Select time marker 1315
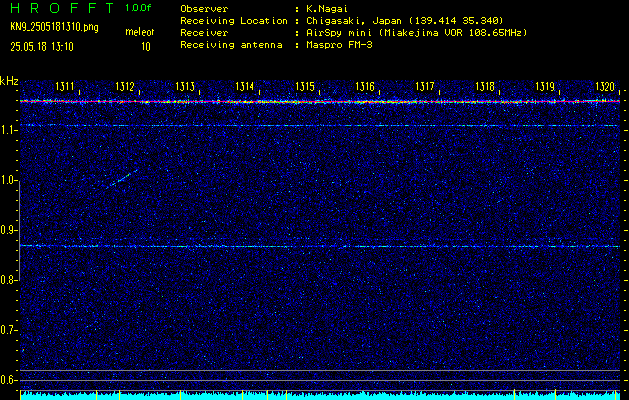Viewport: 629px width, 400px height. [x=305, y=86]
